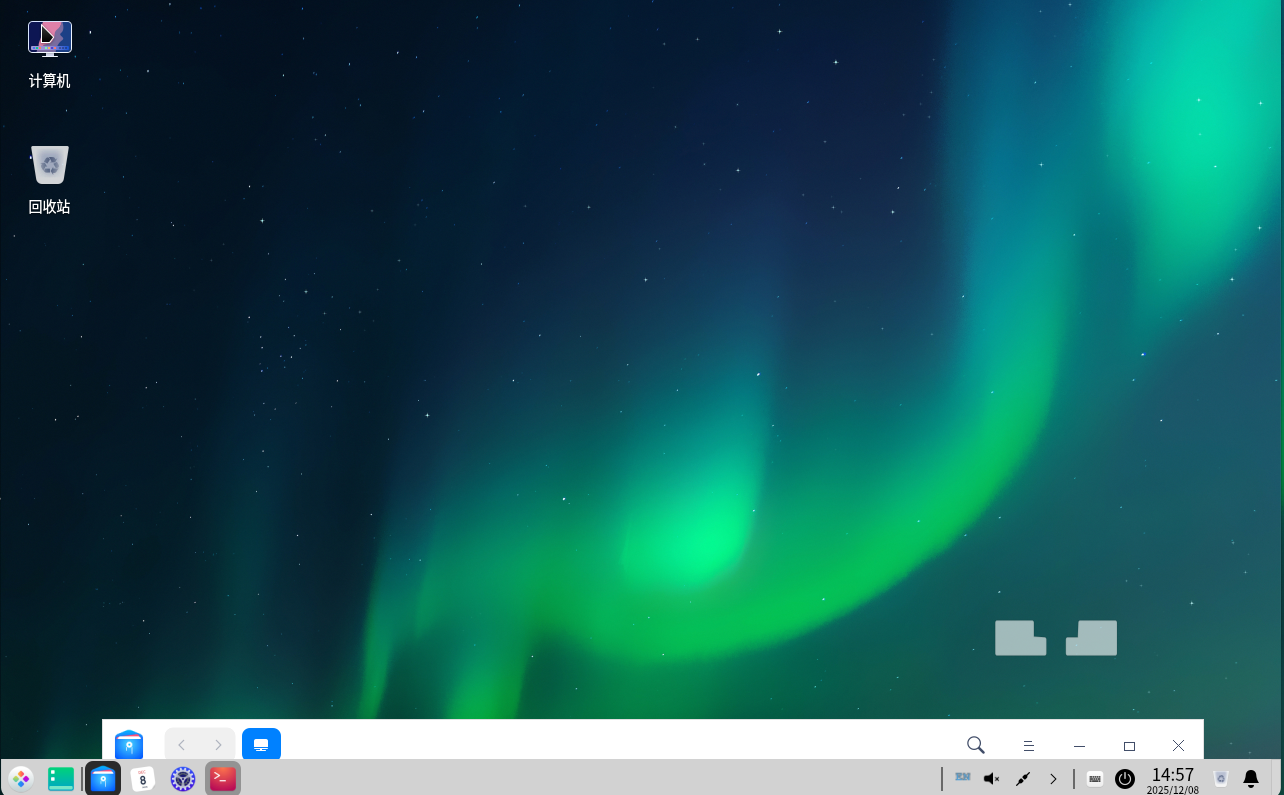Open the launcher from the dock

pyautogui.click(x=21, y=778)
